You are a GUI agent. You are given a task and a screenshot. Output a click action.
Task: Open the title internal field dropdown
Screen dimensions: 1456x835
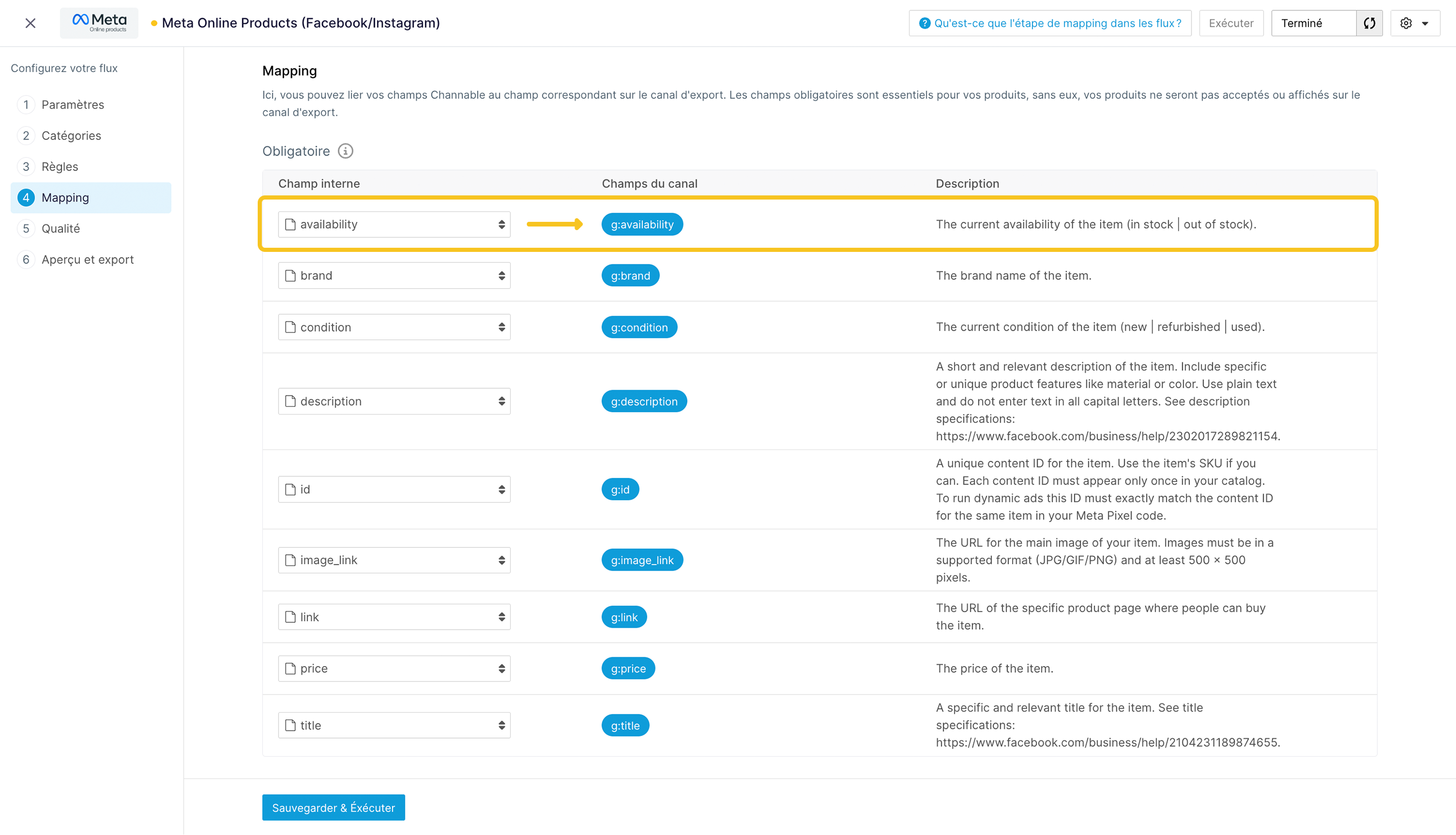tap(394, 726)
